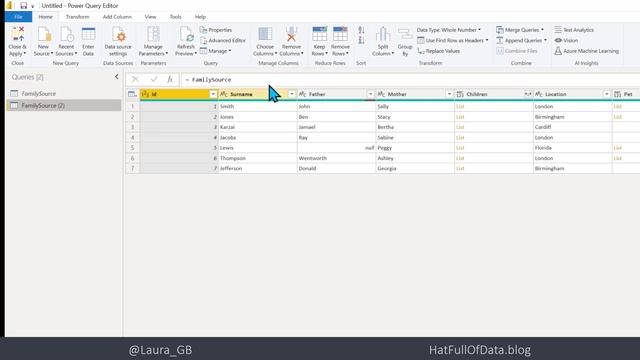Screen dimensions: 640x360
Task: Open the Help tab
Action: pos(200,17)
